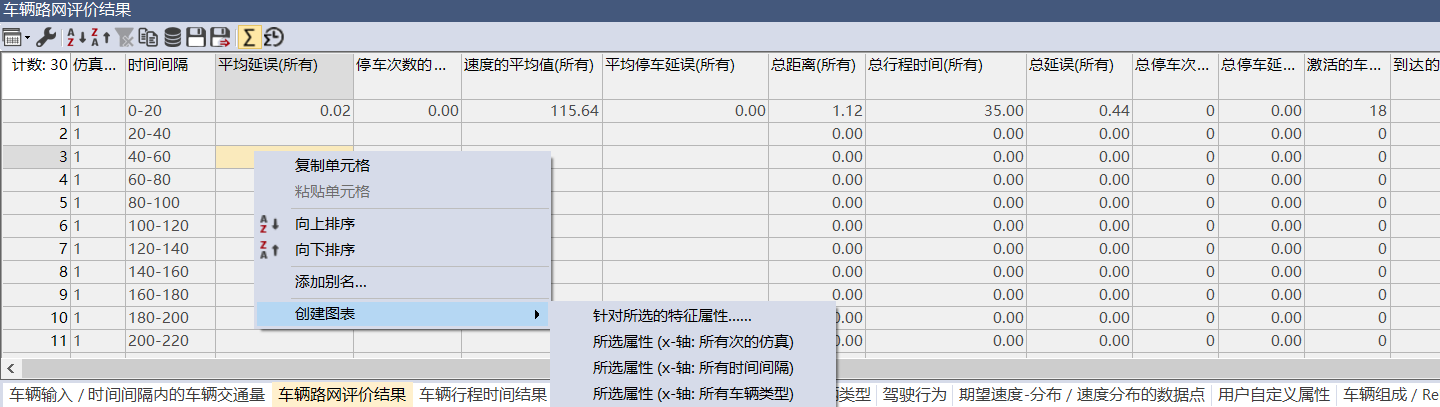
Task: Switch to 期望速度-分布 / 速度分布的数据点 tab
Action: 1081,394
